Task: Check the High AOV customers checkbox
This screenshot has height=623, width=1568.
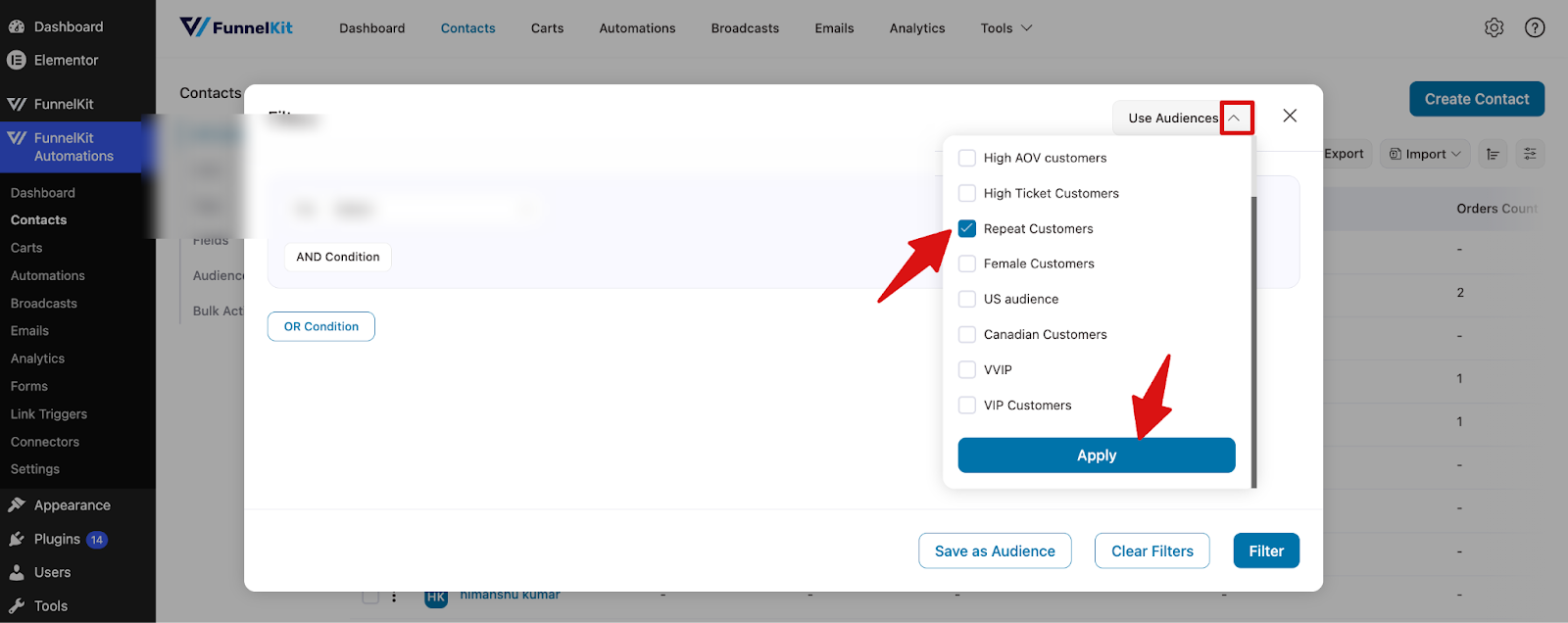Action: click(967, 158)
